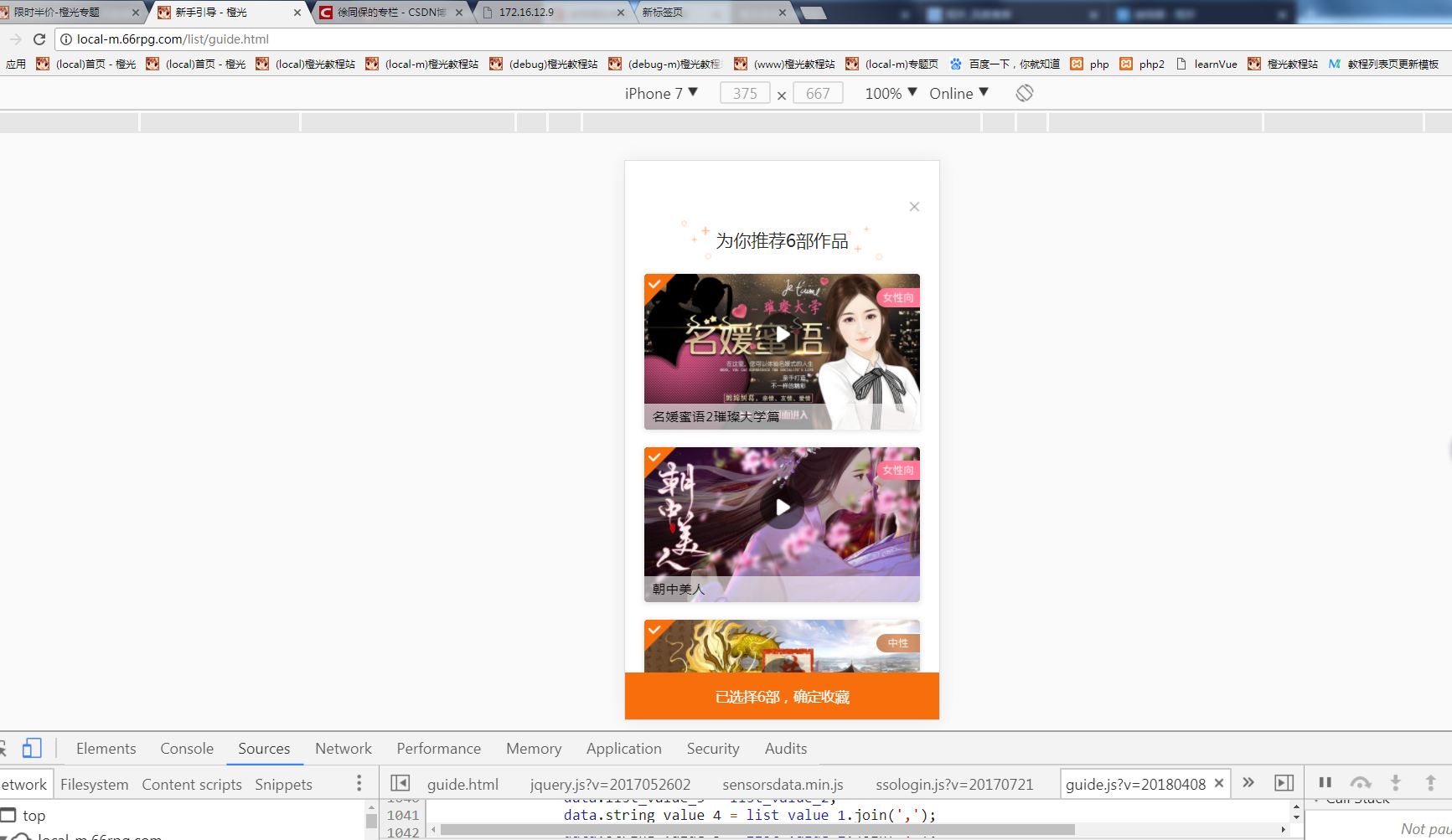Screen dimensions: 1452x840
Task: Uncheck the 名媛蜜语2 selection checkmark
Action: pyautogui.click(x=655, y=285)
